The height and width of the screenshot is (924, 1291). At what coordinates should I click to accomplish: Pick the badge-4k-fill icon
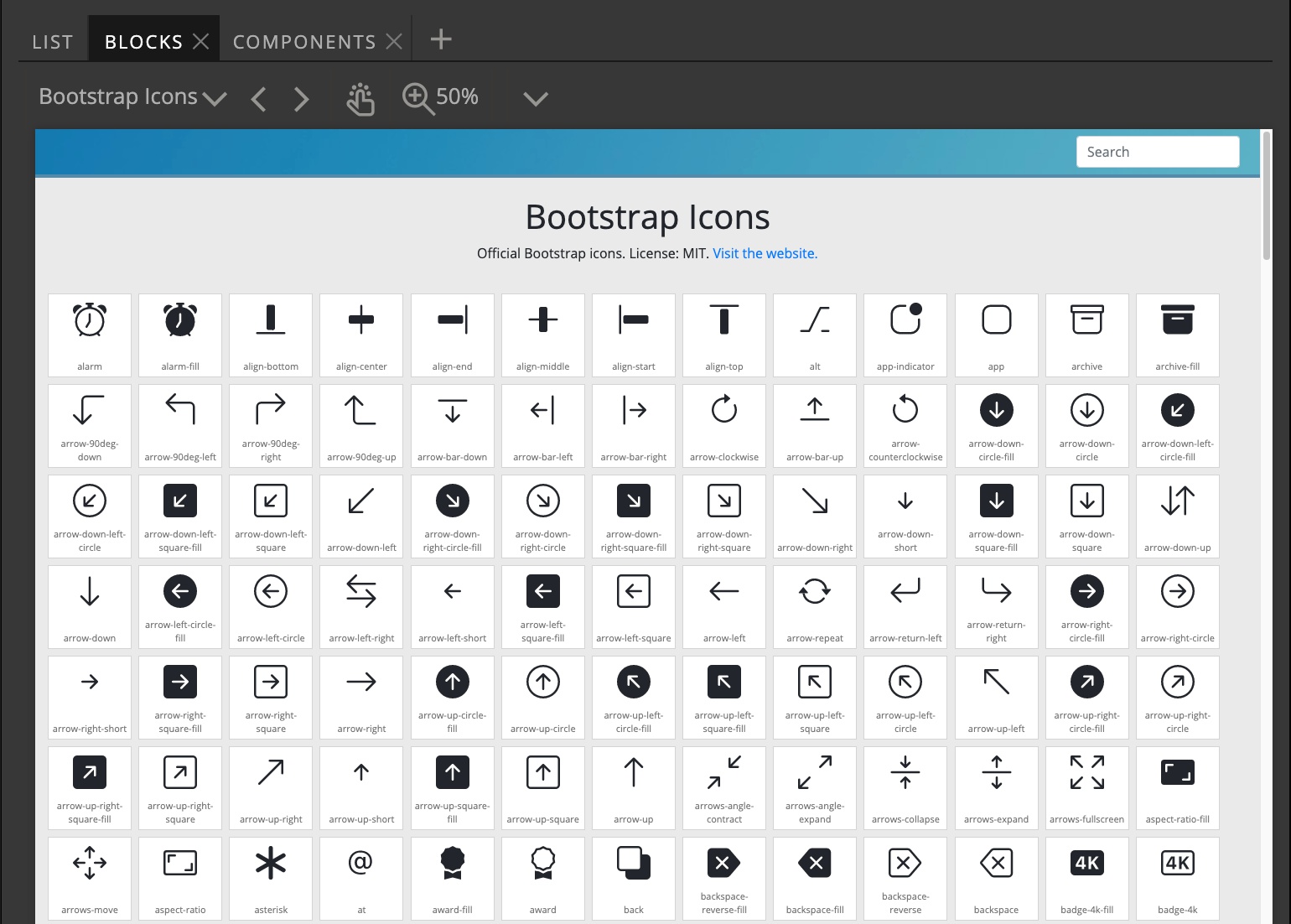pos(1087,879)
